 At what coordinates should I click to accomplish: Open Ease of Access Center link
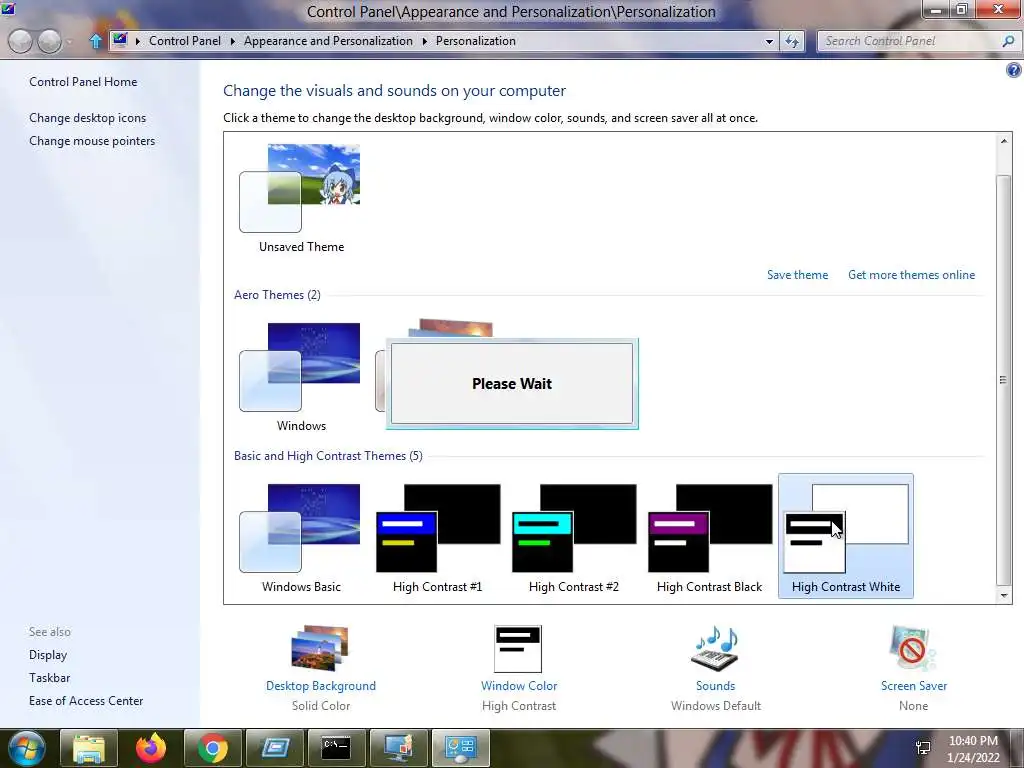point(86,701)
